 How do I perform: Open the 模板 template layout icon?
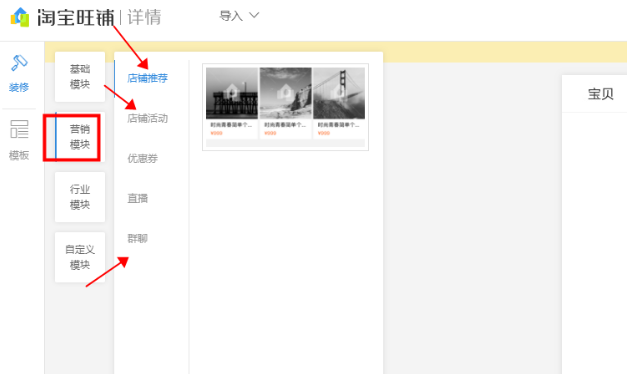click(19, 129)
